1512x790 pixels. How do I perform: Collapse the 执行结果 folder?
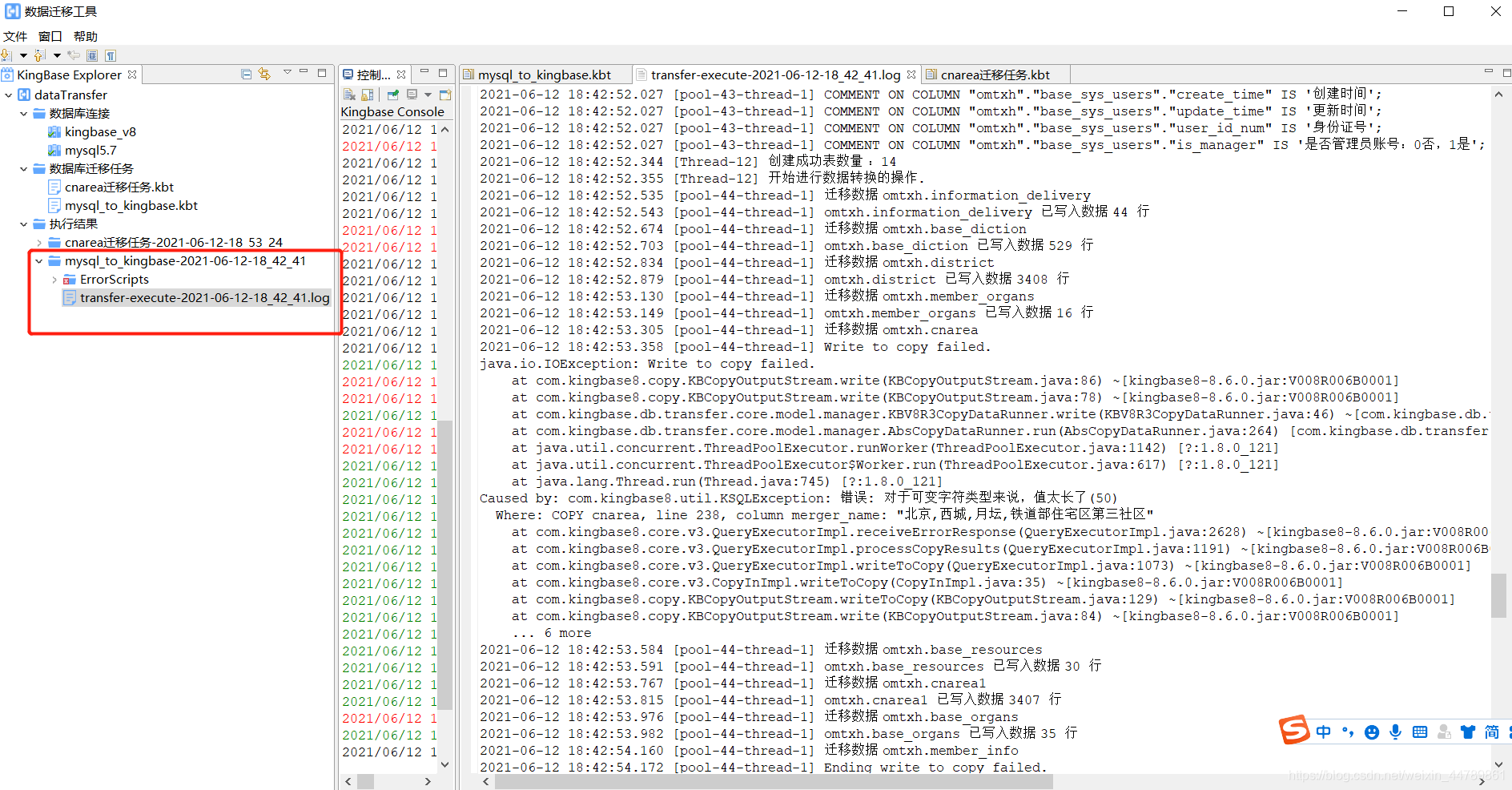point(24,224)
